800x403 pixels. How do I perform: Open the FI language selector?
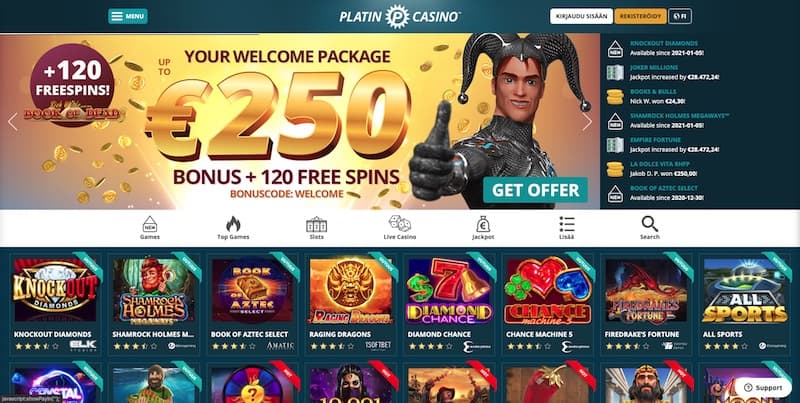coord(680,16)
